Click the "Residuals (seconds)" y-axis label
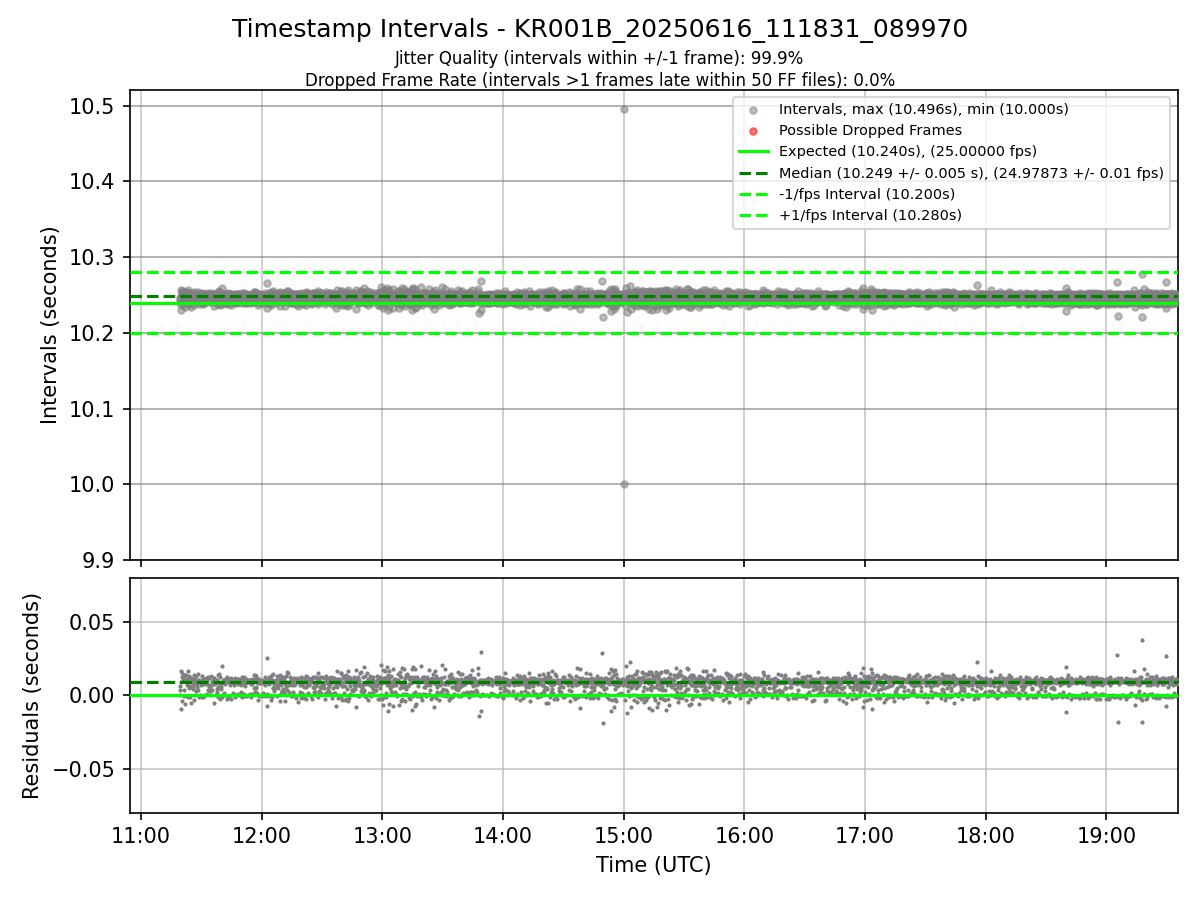 click(32, 696)
